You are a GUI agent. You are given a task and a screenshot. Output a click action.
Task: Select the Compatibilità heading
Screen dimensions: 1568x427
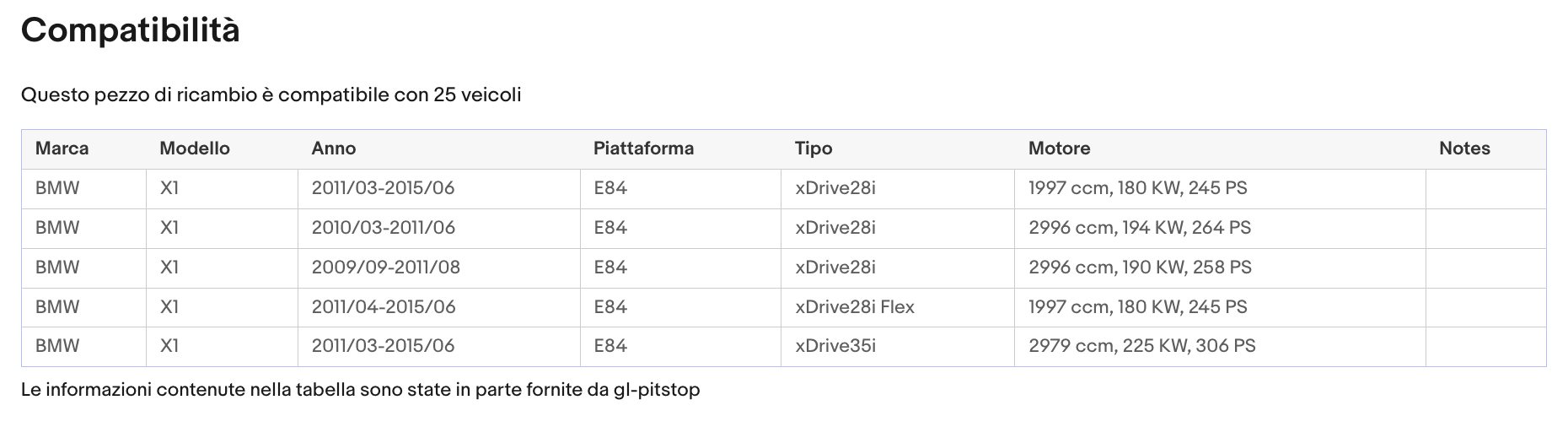tap(131, 31)
